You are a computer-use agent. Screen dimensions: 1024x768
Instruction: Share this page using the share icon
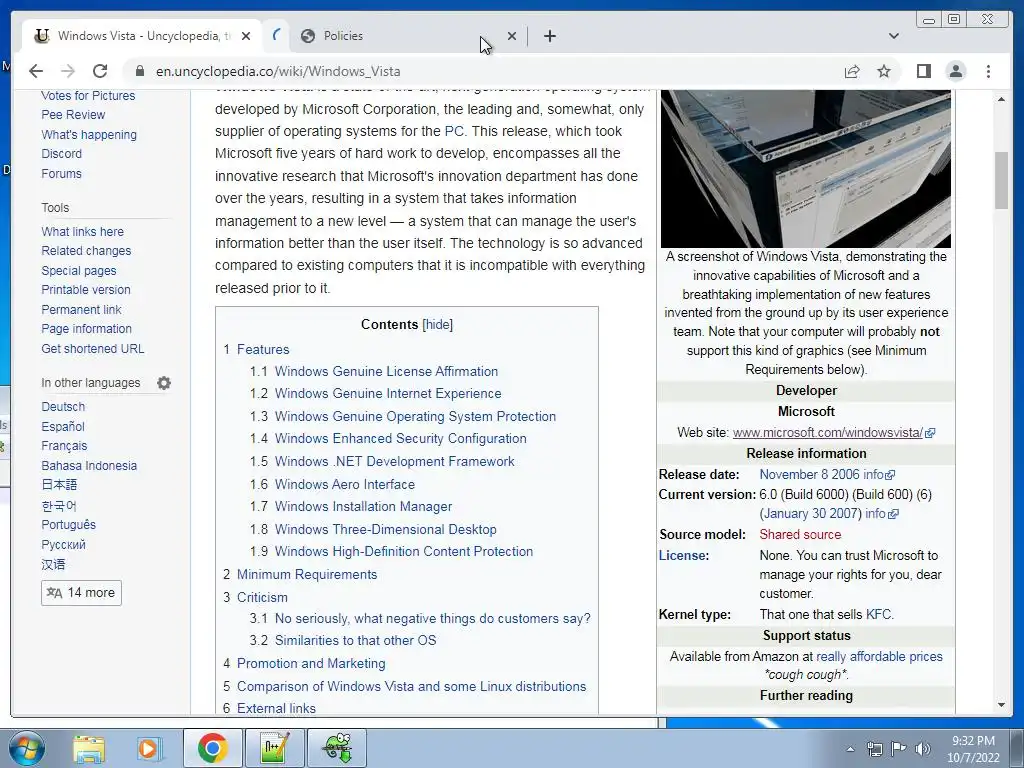[x=852, y=71]
